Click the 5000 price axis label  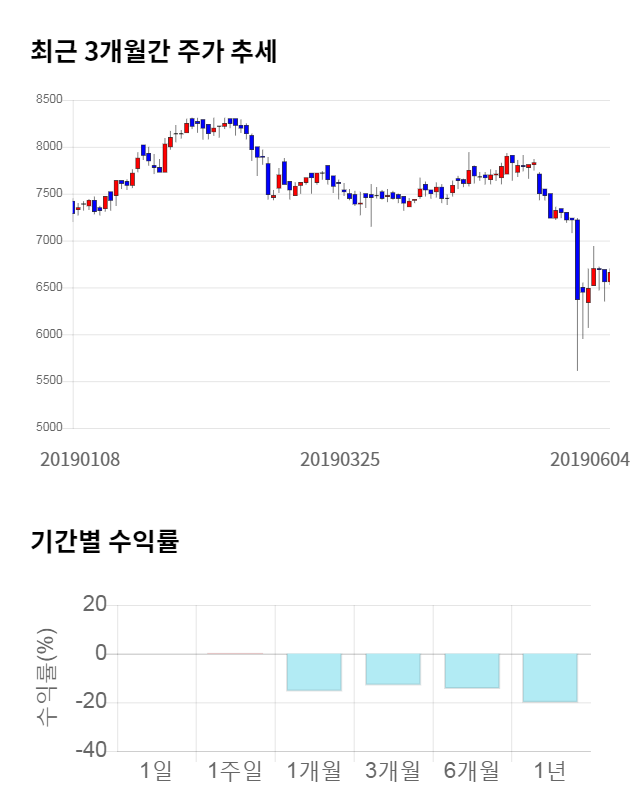pyautogui.click(x=48, y=428)
